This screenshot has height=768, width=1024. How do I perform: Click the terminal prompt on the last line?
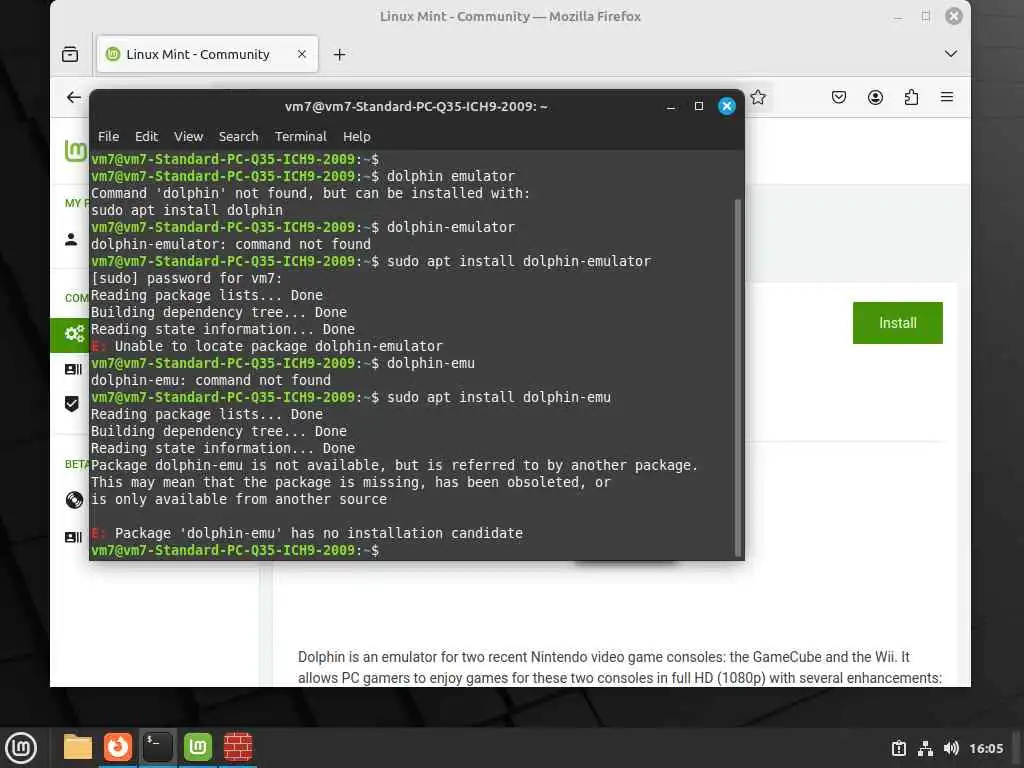[x=235, y=551]
